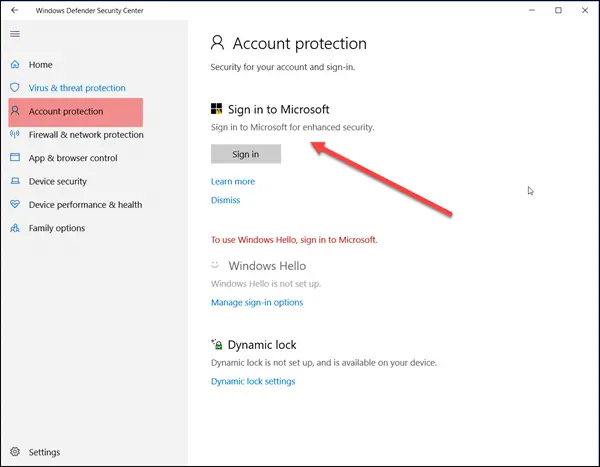This screenshot has height=467, width=600.
Task: Select App & browser control window icon
Action: pyautogui.click(x=15, y=157)
